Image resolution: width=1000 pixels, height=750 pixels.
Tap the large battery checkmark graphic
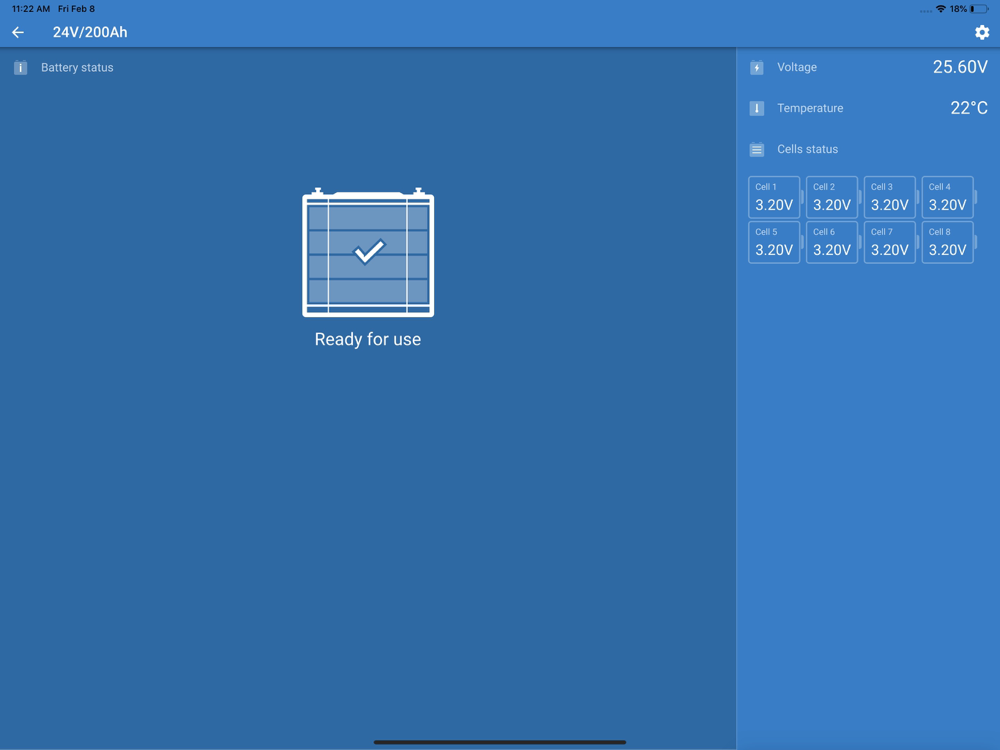[x=368, y=253]
